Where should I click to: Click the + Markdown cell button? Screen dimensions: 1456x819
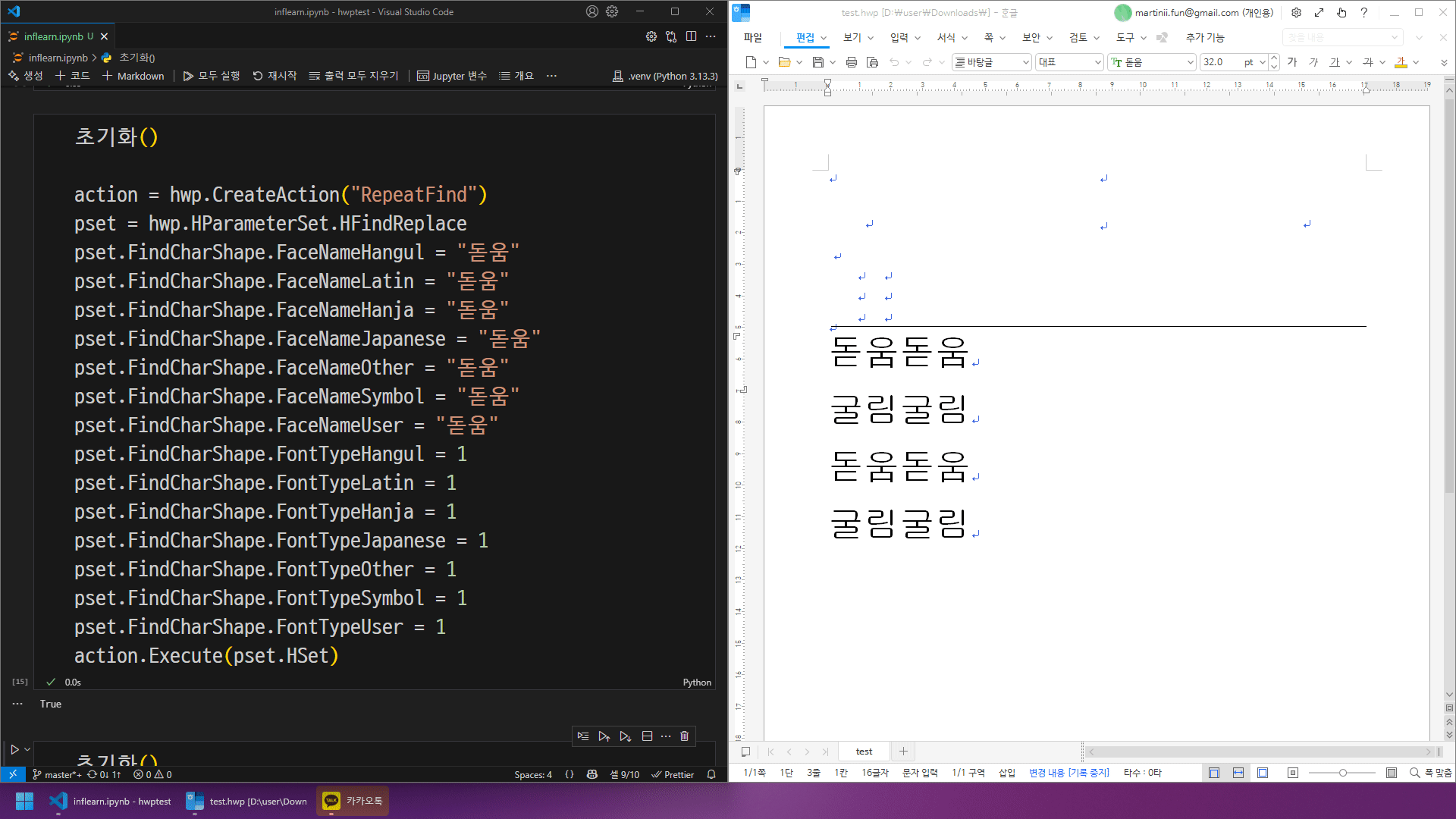pos(133,76)
